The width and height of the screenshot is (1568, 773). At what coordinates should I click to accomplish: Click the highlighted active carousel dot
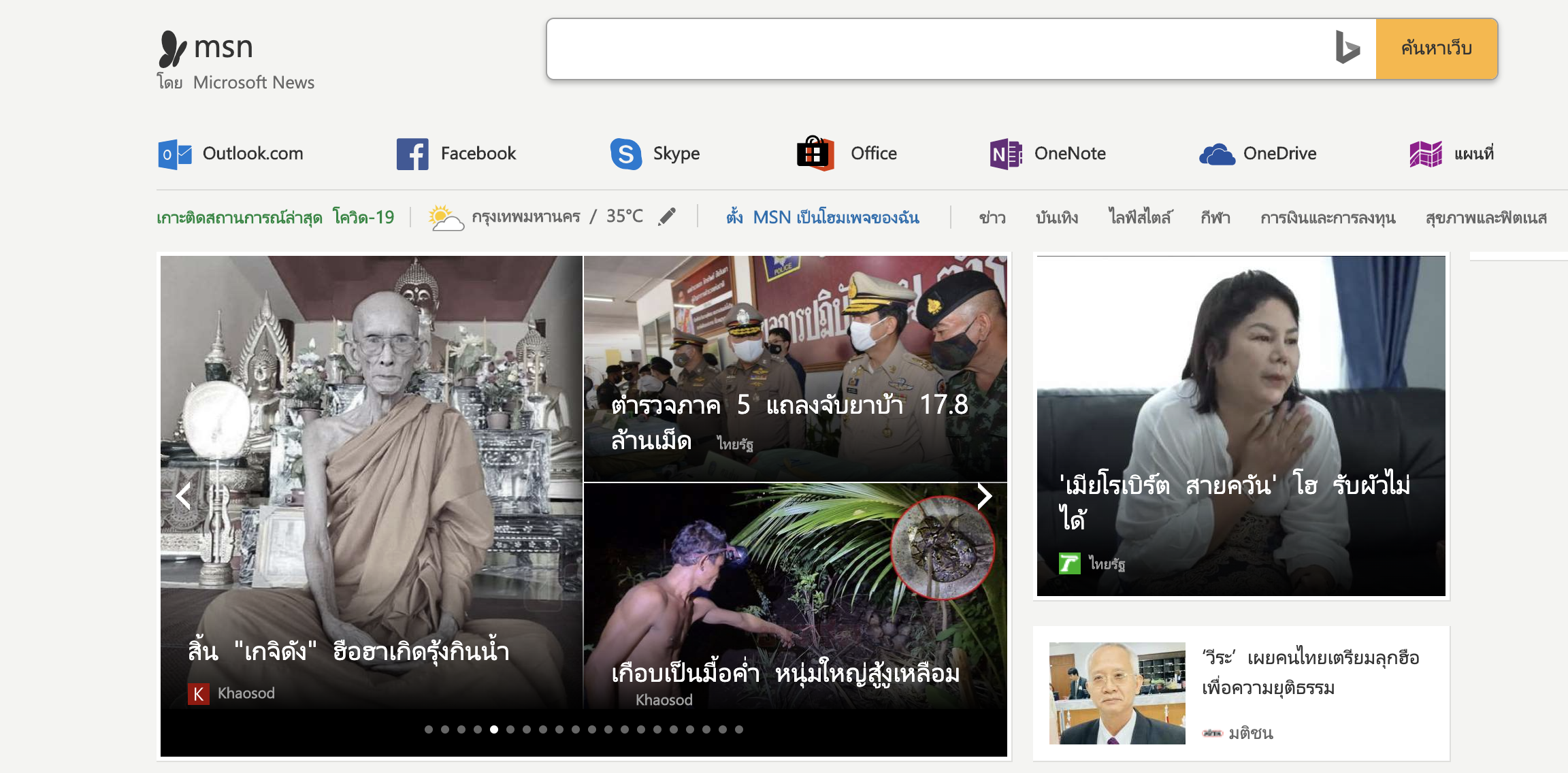point(494,729)
